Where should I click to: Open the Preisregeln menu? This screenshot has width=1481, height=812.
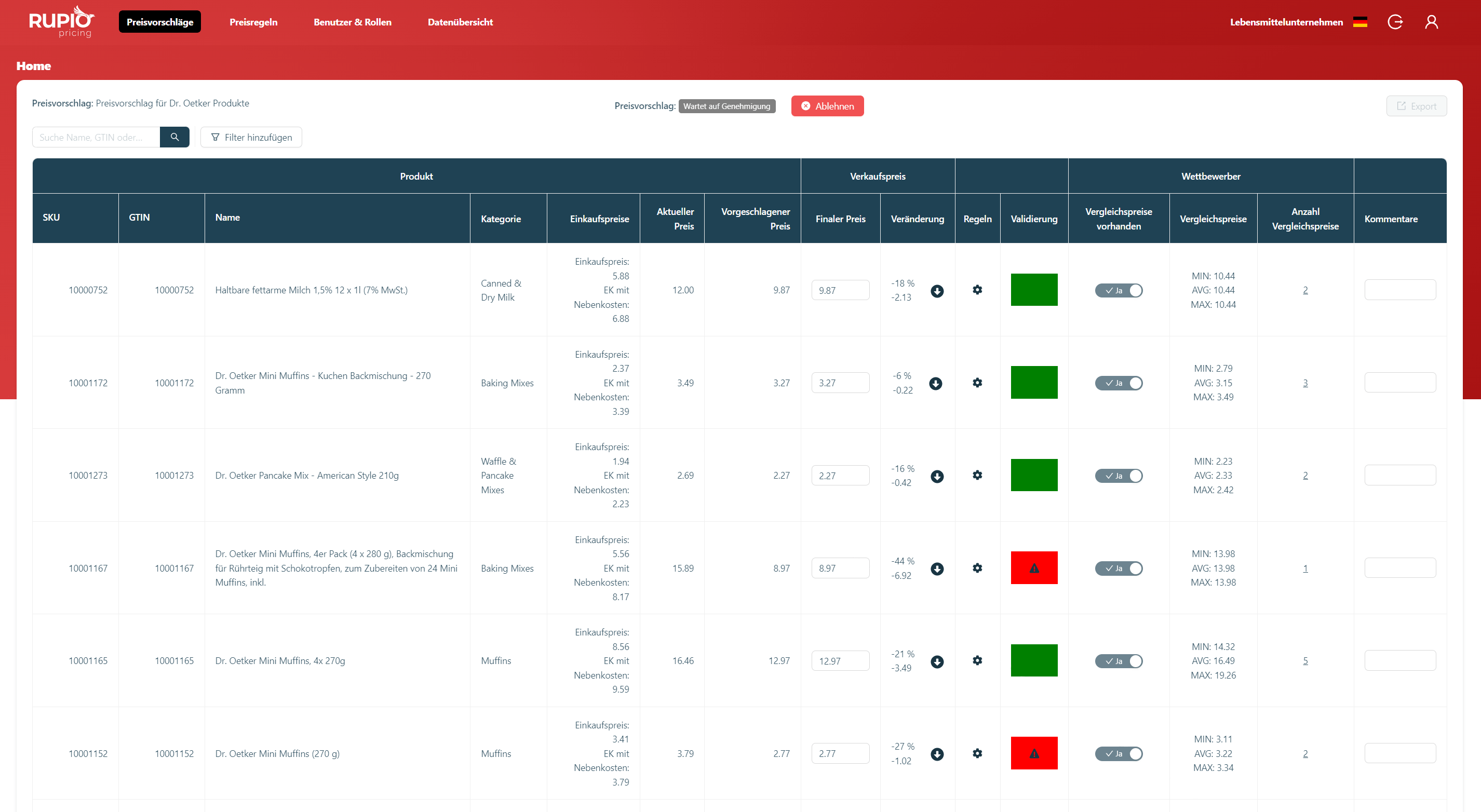253,22
